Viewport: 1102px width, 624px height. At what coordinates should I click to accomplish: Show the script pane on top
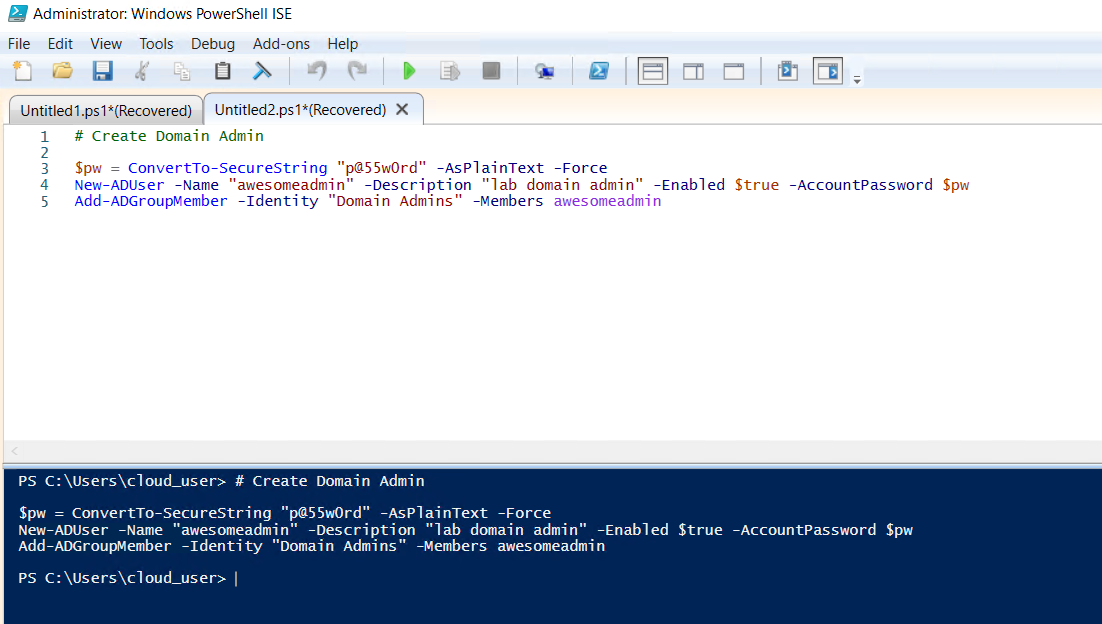point(653,71)
